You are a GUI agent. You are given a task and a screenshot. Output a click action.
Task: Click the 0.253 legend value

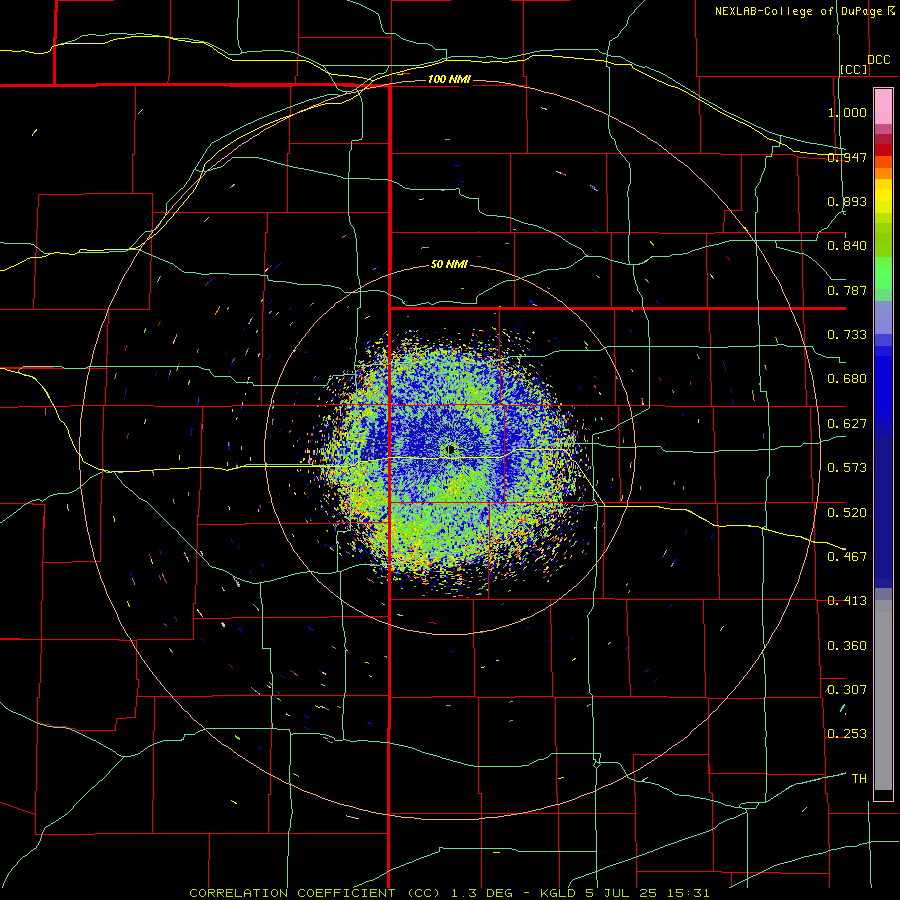click(847, 734)
